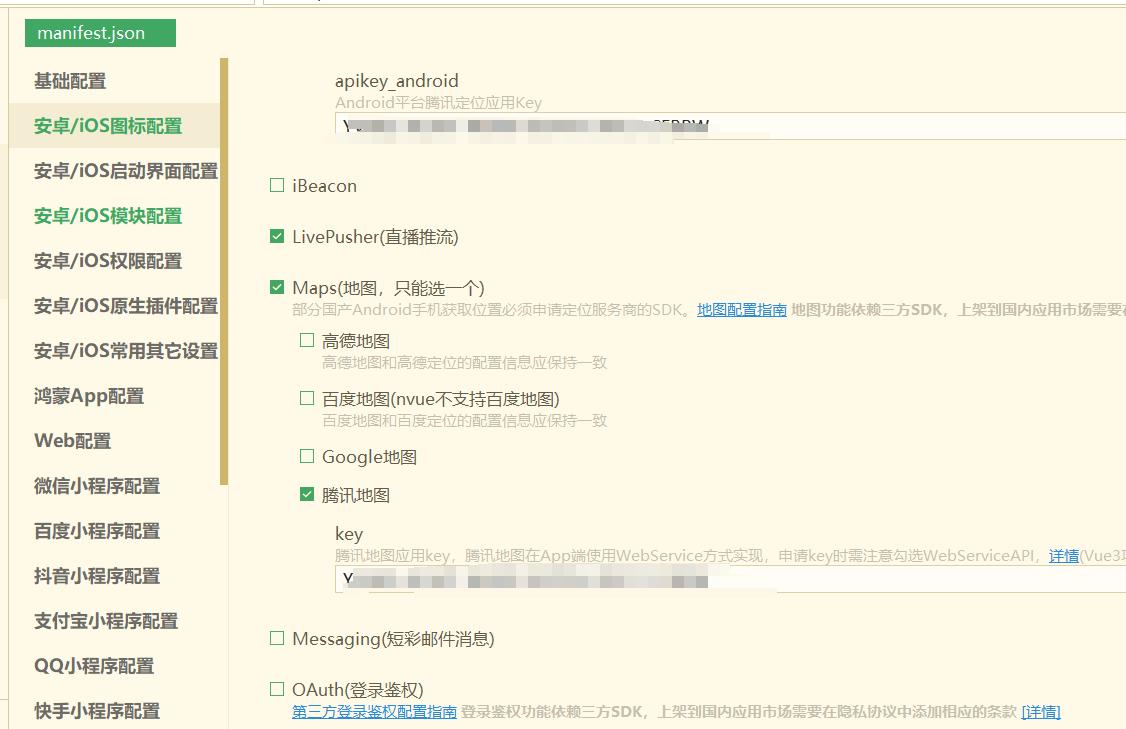Screen dimensions: 1126x729
Task: Open 第三方登录鉴权配置指南 link
Action: click(x=374, y=712)
